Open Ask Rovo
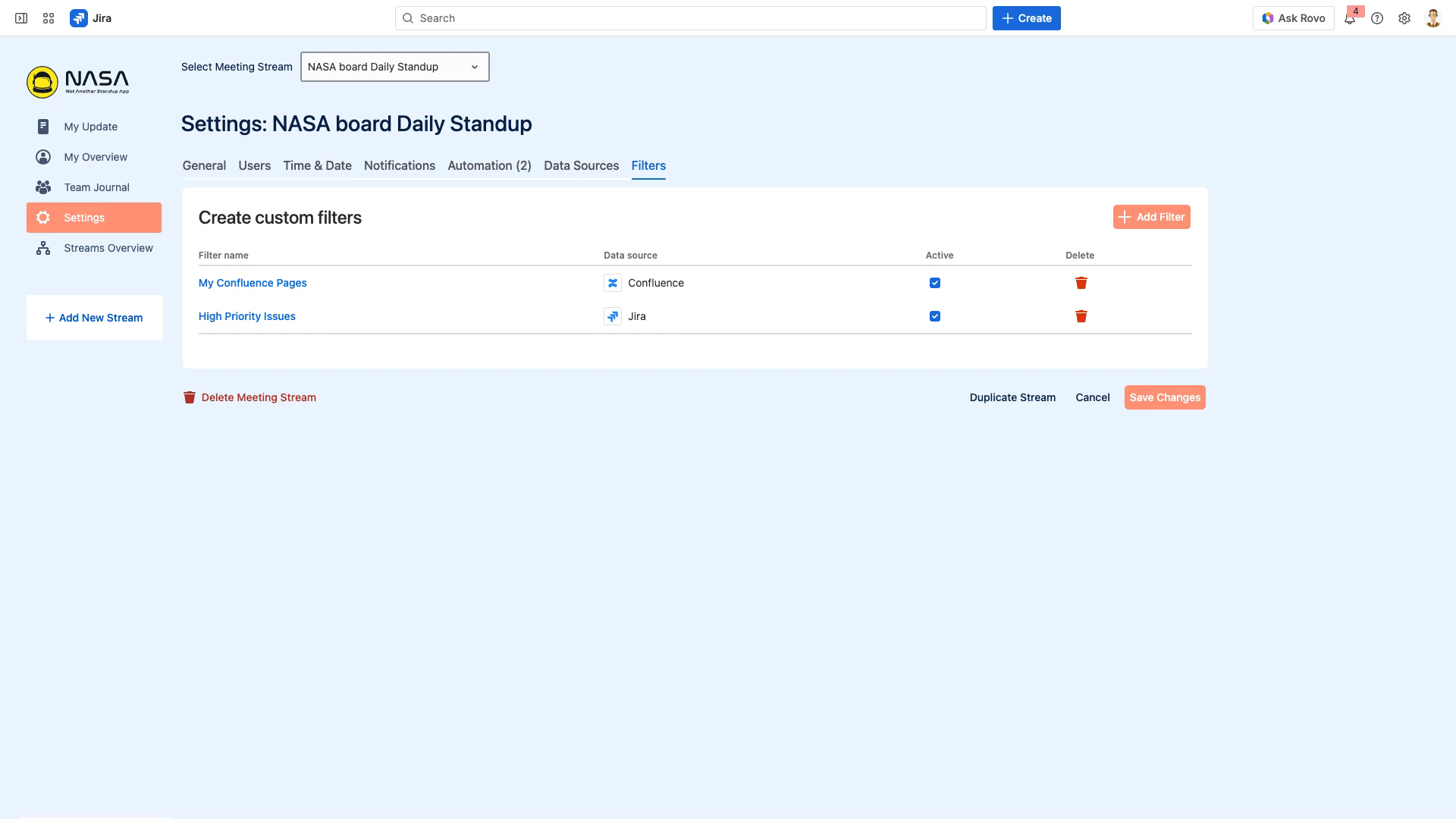Screen dimensions: 1456x819 point(1294,17)
